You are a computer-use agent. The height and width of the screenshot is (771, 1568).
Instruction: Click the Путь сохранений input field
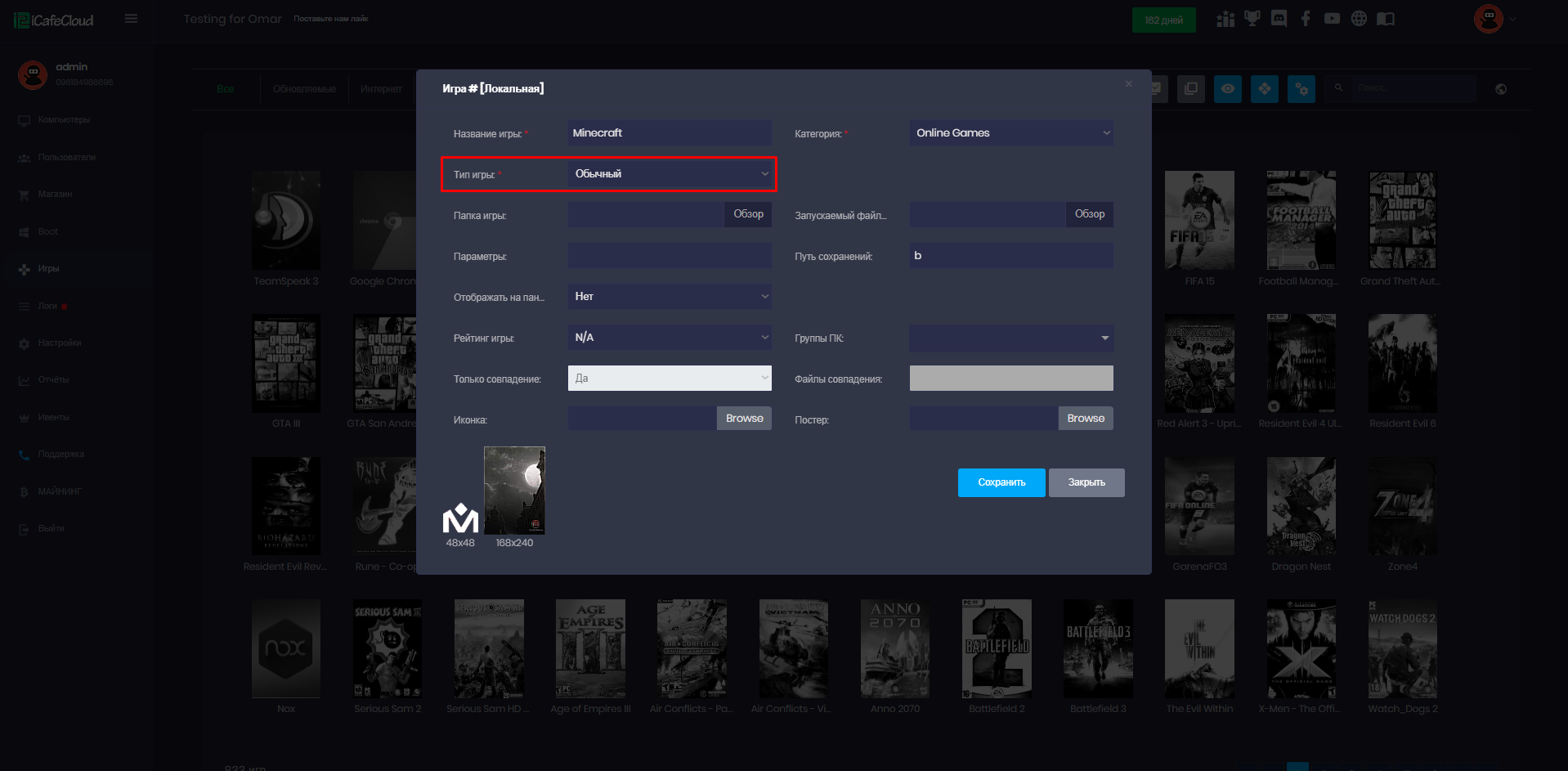[x=1011, y=256]
